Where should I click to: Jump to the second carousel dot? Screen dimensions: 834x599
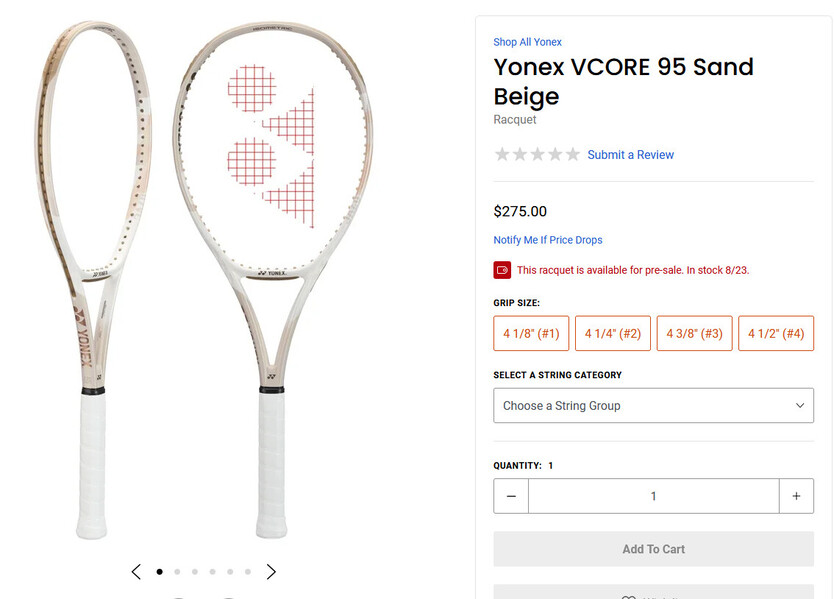click(177, 572)
